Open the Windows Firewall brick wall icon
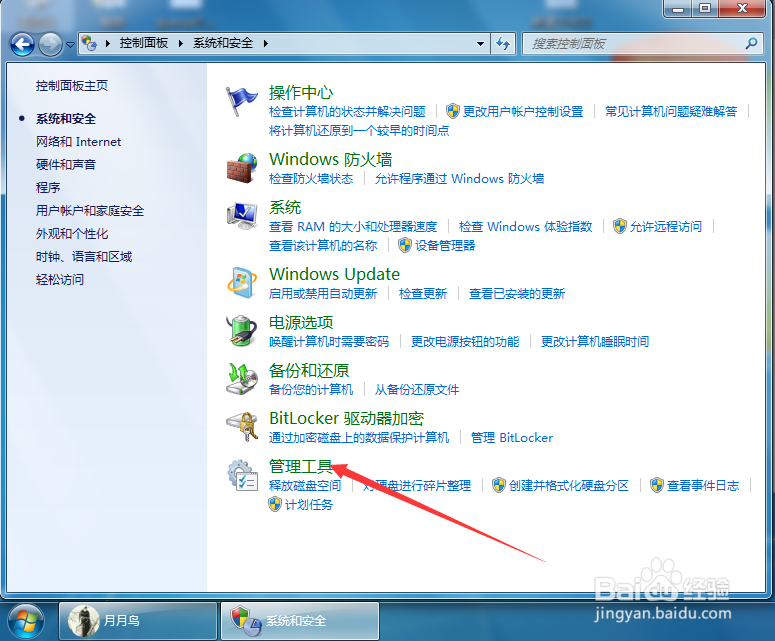The image size is (775, 641). (x=242, y=168)
